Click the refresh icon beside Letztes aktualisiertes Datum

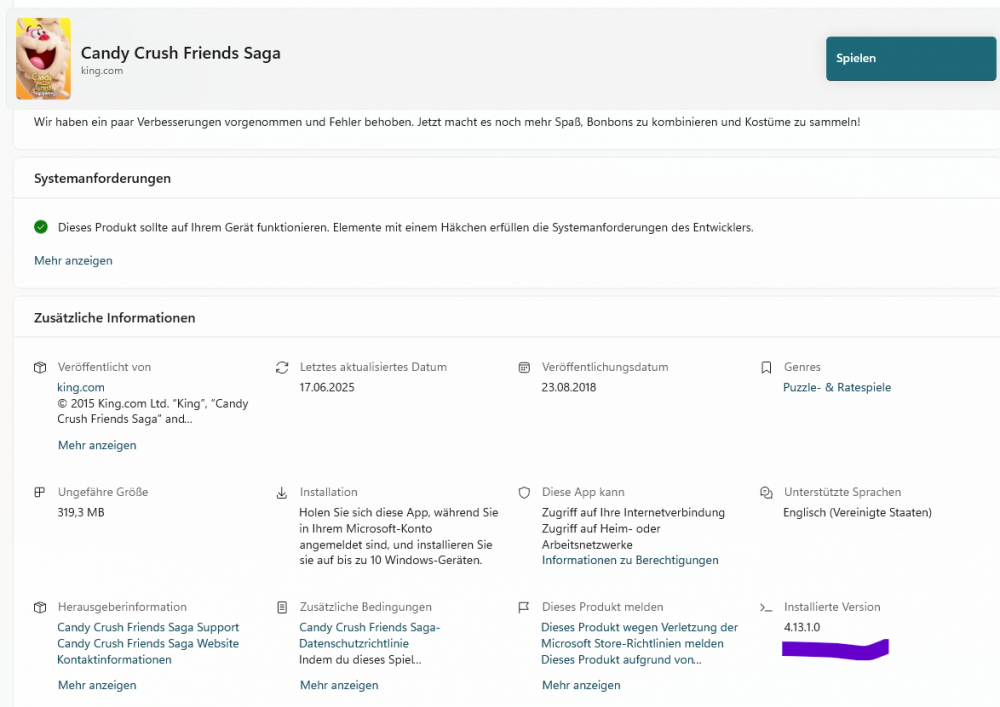(282, 367)
